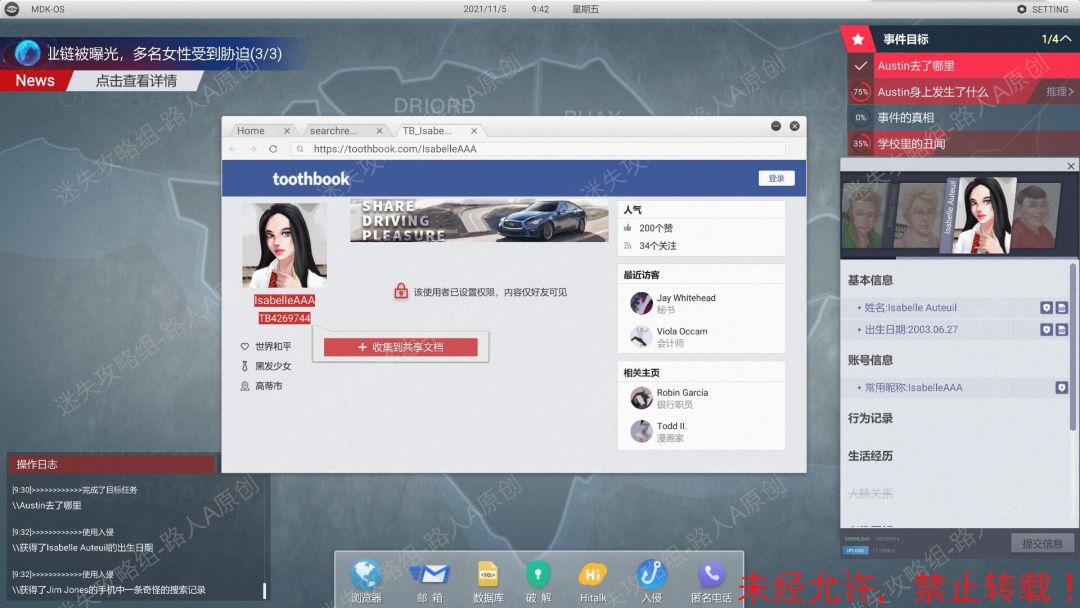This screenshot has height=608, width=1080.
Task: Click the shield icon beside 出生日期:2003.06.27
Action: click(1046, 330)
